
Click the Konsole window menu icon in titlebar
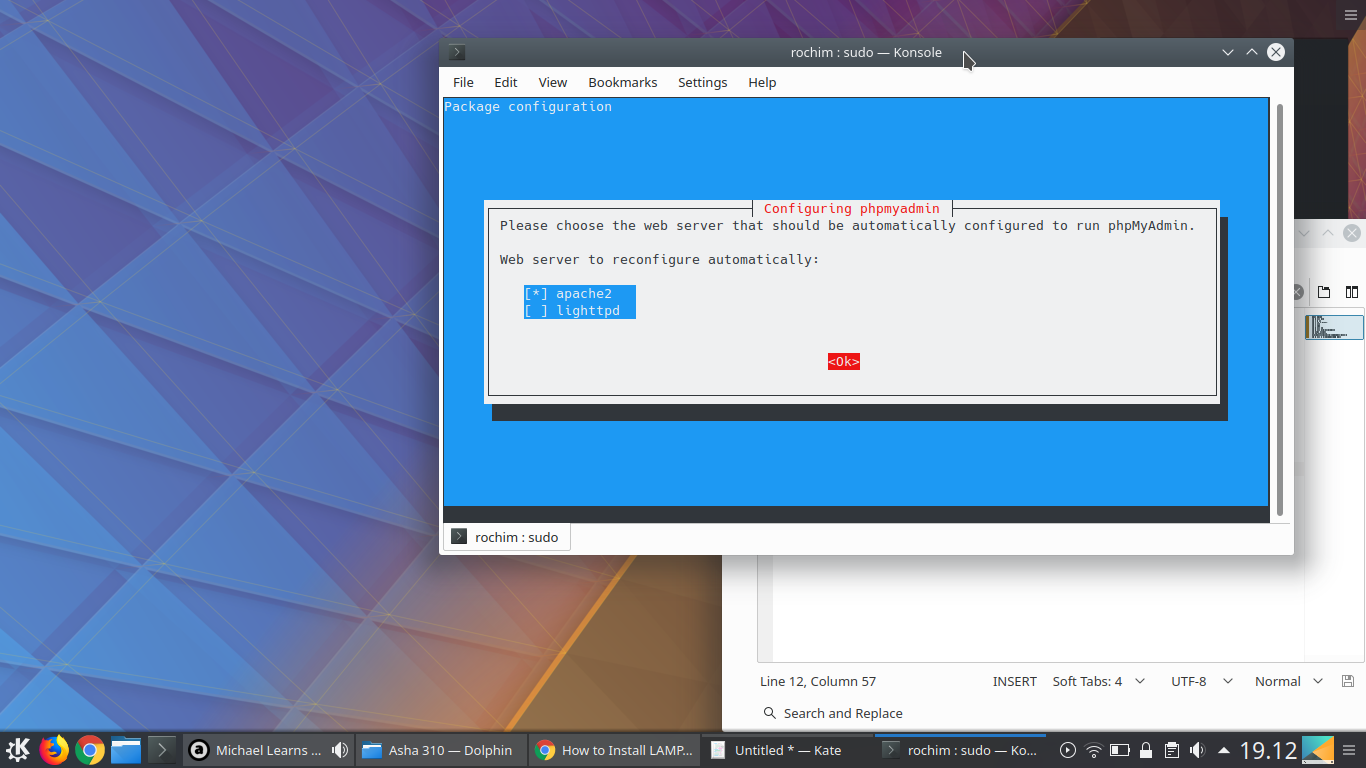tap(457, 52)
